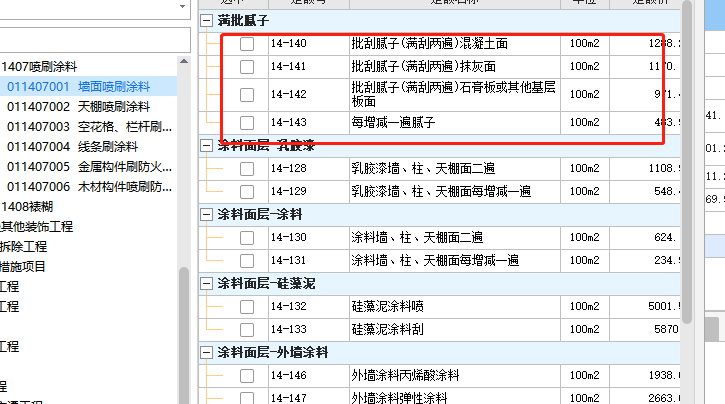Screen dimensions: 725x404
Task: Check the box for quota 14-140
Action: [x=247, y=44]
